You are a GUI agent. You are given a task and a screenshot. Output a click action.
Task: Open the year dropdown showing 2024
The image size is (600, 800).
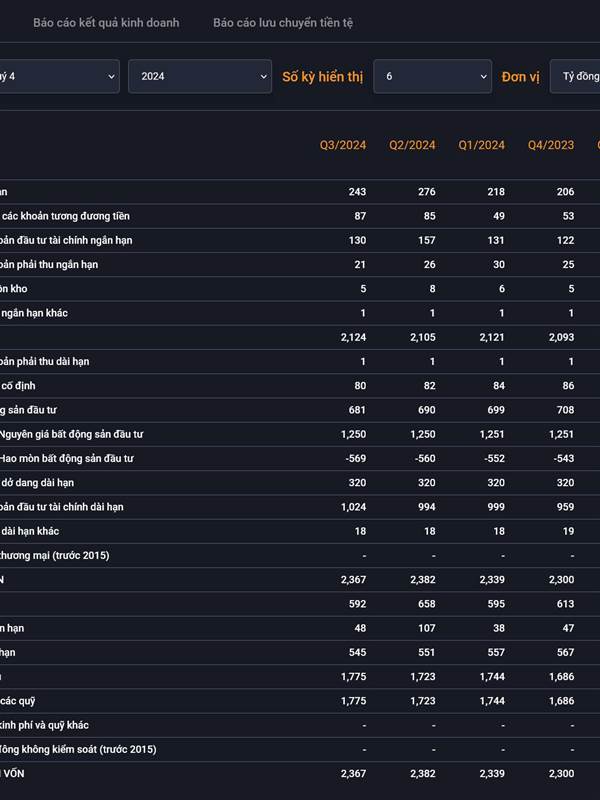(x=200, y=77)
